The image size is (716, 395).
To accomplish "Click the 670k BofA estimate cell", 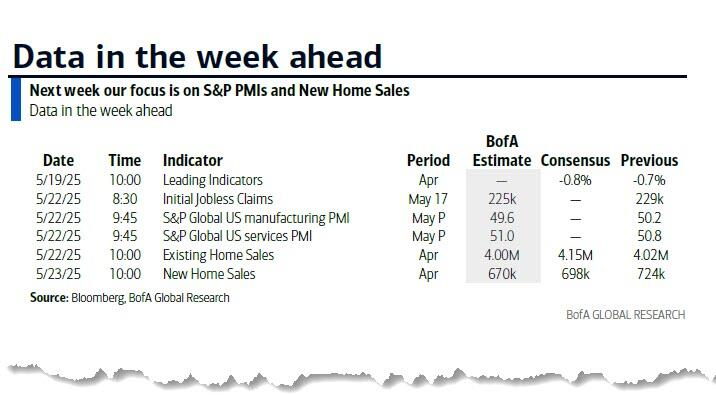I will 502,274.
